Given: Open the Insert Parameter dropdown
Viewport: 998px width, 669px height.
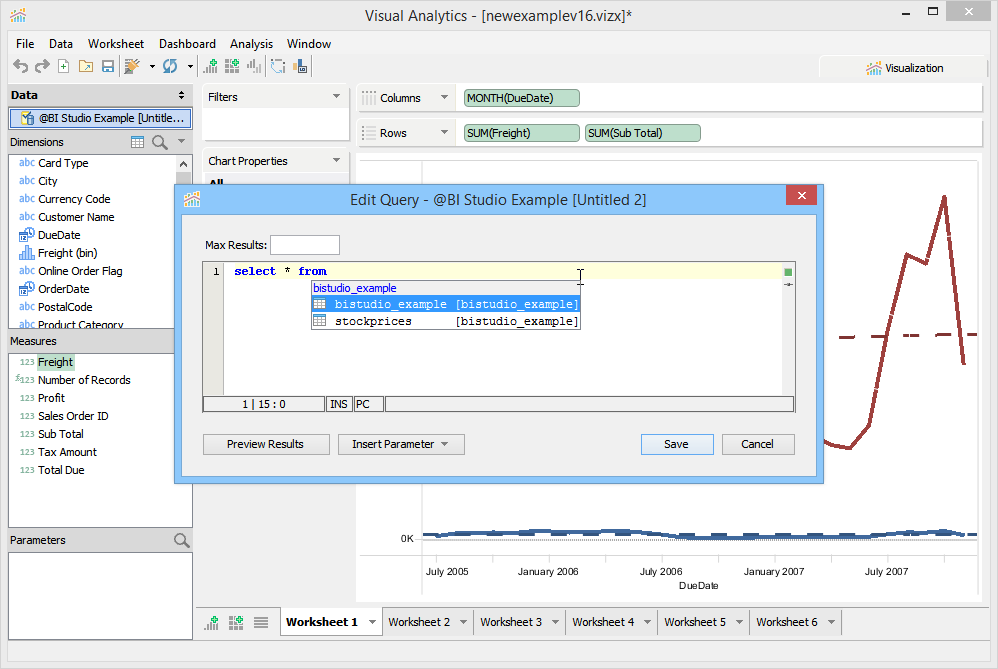Looking at the screenshot, I should [400, 444].
